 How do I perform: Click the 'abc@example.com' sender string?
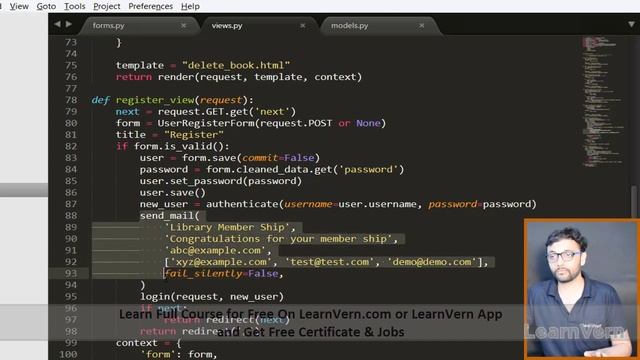pos(215,250)
